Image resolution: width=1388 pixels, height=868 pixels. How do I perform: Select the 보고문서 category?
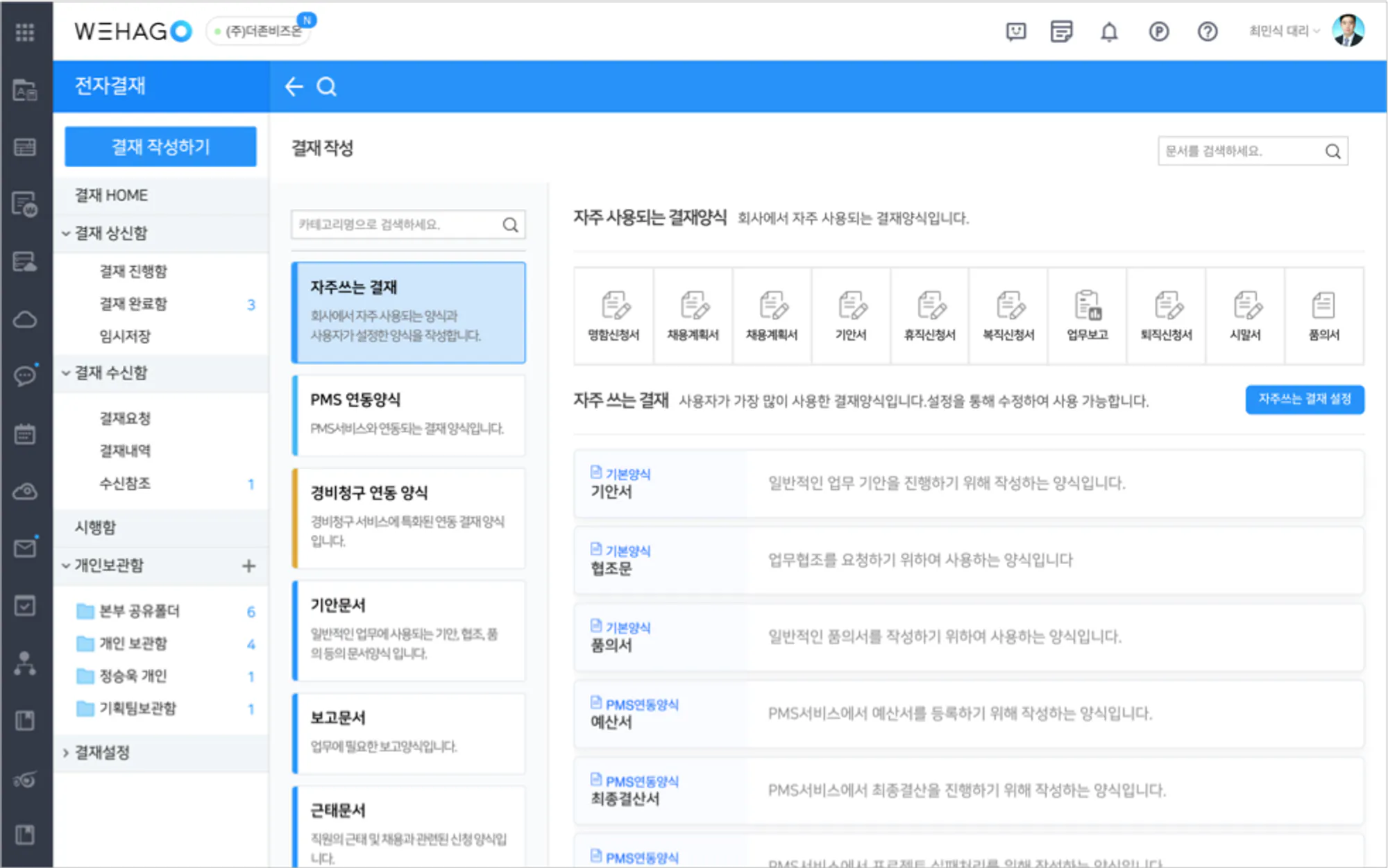pyautogui.click(x=409, y=733)
